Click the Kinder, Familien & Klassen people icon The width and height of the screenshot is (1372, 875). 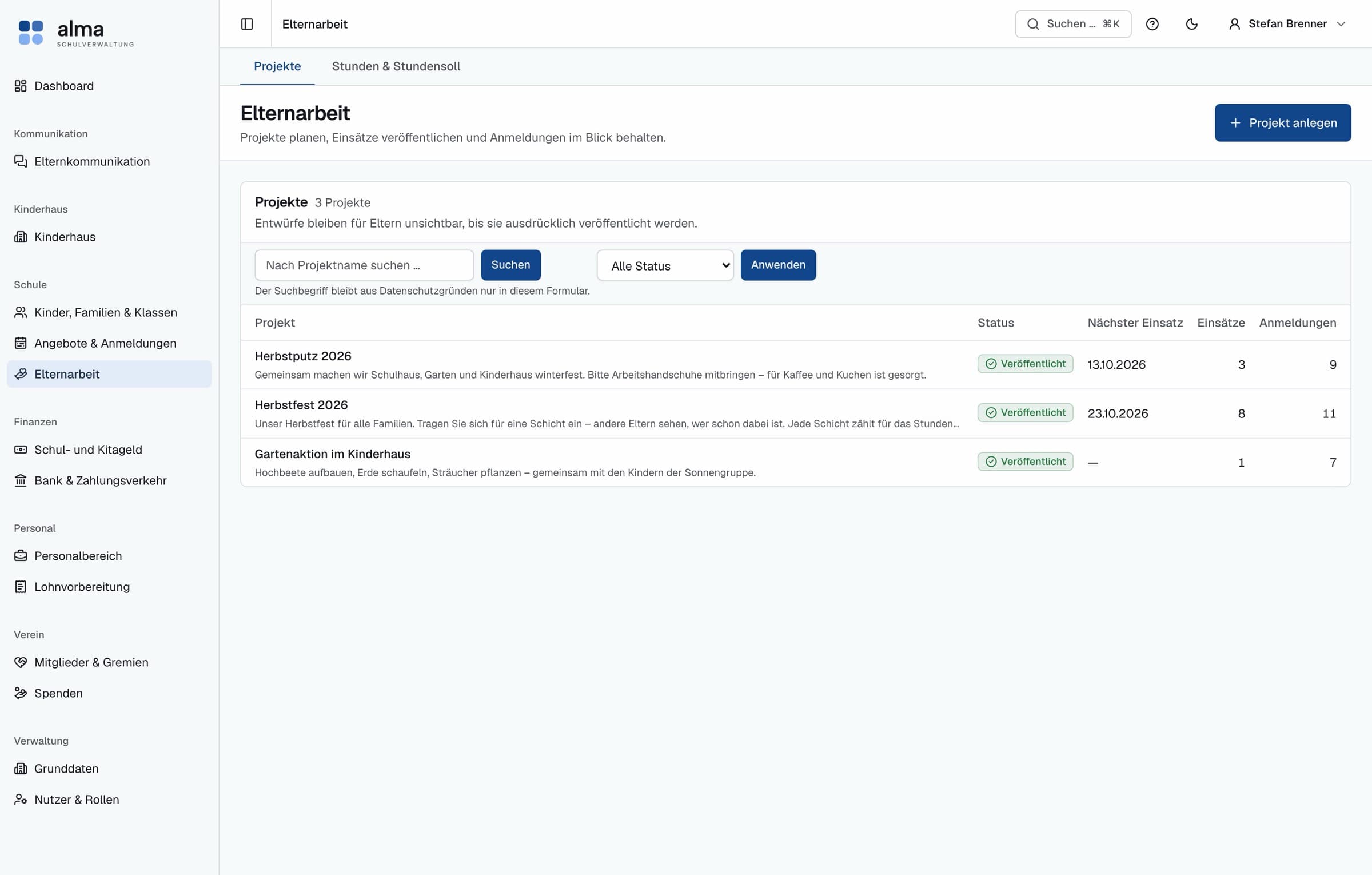coord(21,312)
